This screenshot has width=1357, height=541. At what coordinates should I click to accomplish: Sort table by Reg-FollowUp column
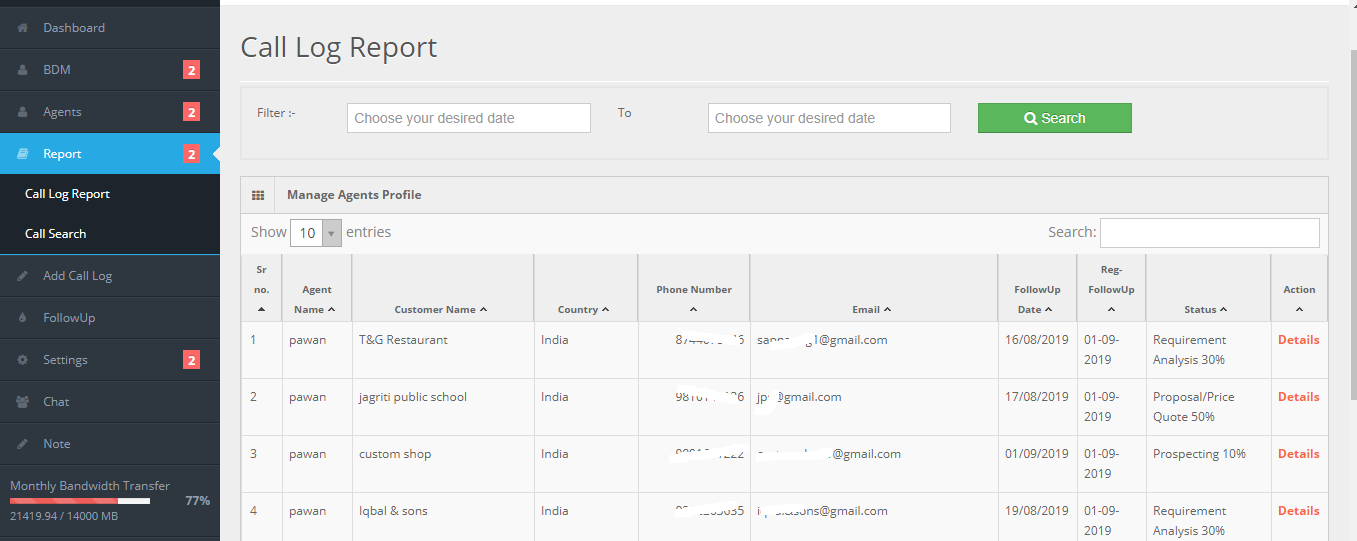click(1111, 289)
